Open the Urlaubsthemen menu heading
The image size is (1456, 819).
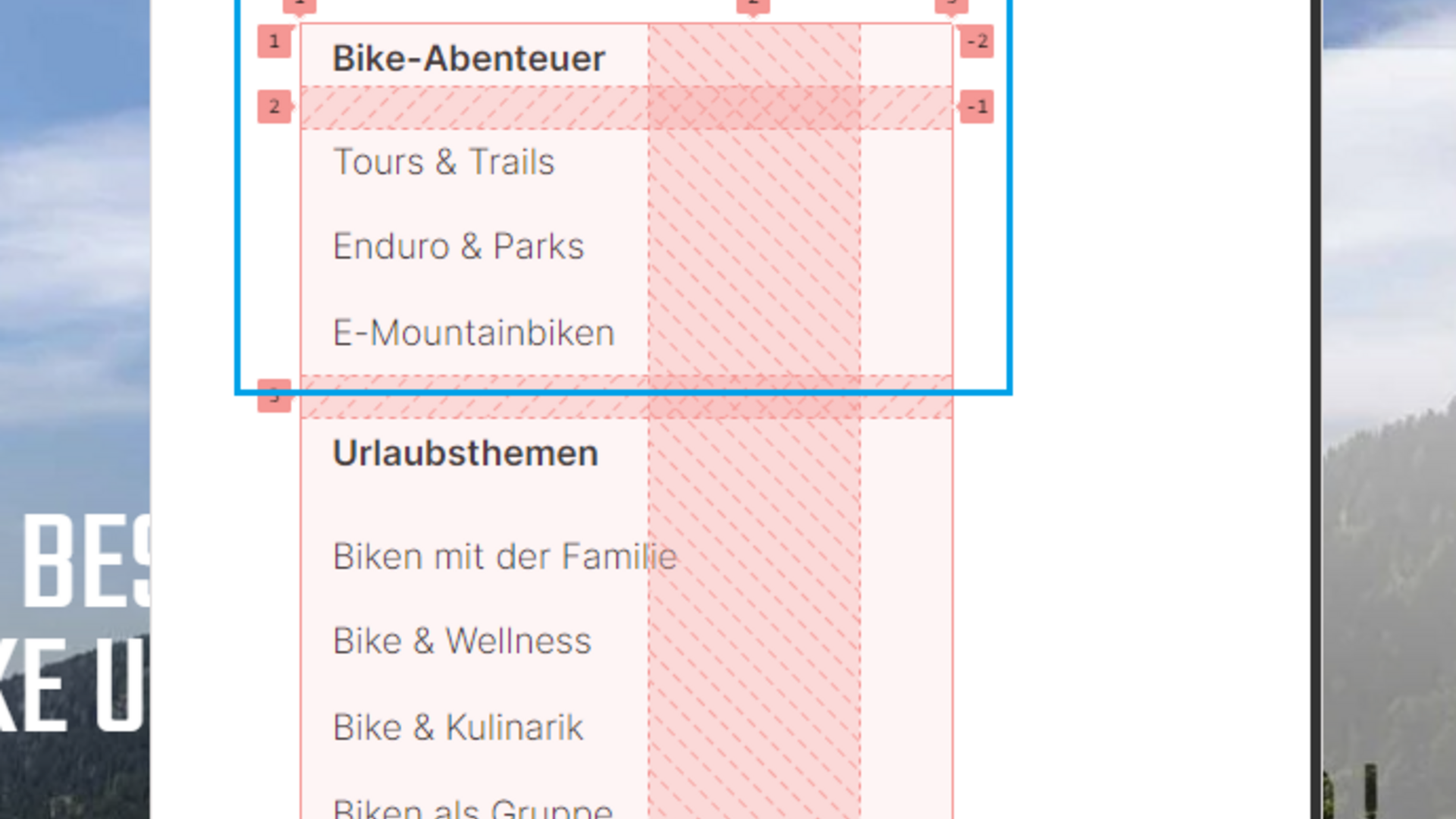click(466, 453)
